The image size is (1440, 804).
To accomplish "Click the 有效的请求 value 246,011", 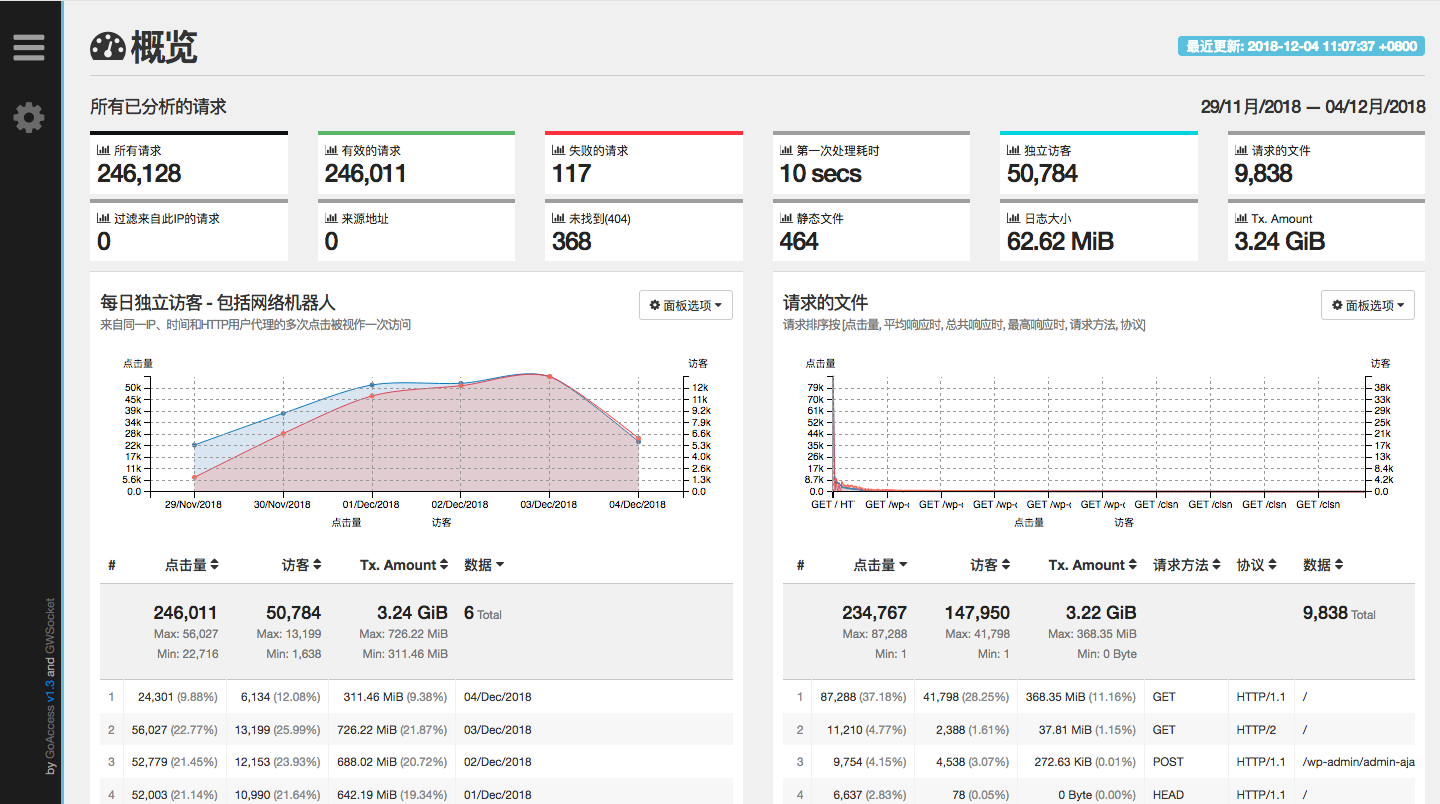I will (366, 173).
